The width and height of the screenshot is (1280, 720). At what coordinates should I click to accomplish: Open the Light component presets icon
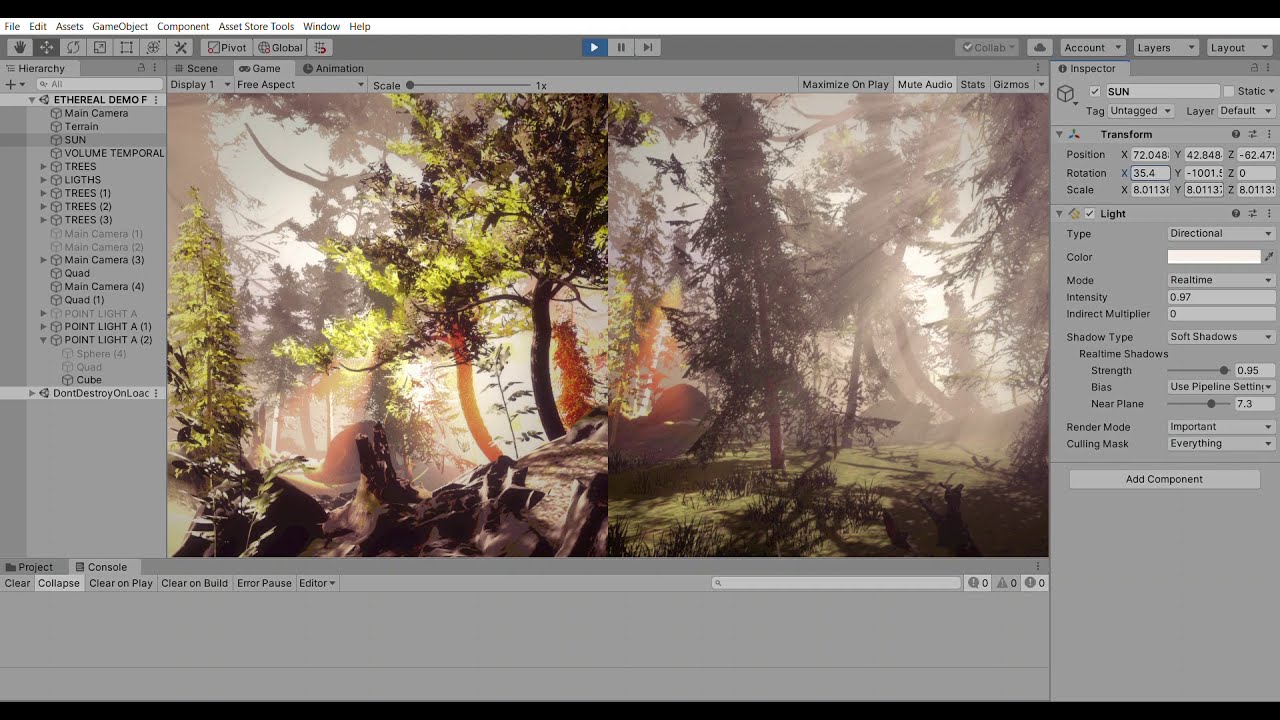tap(1252, 213)
